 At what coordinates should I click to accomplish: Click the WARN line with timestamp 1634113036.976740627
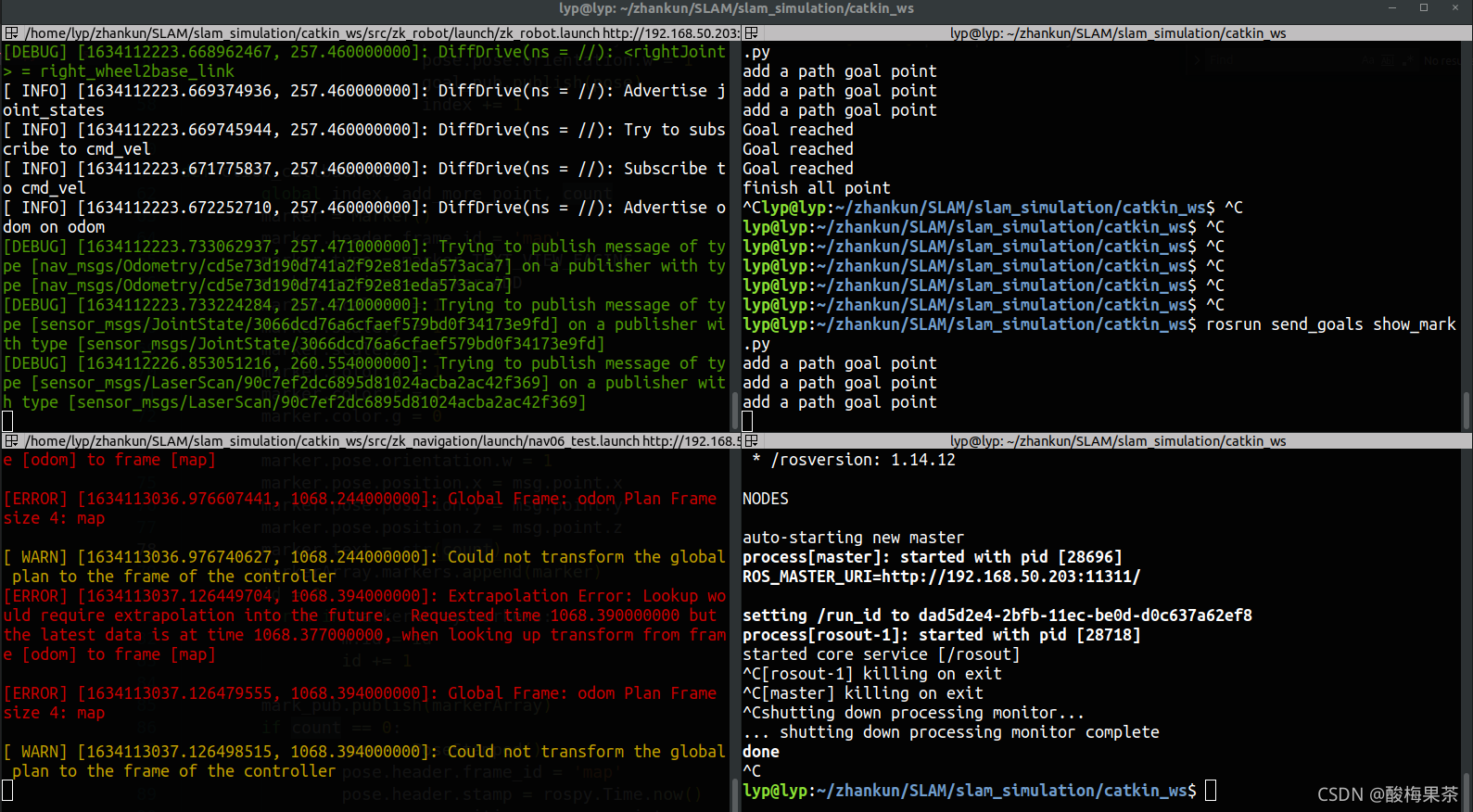point(364,566)
